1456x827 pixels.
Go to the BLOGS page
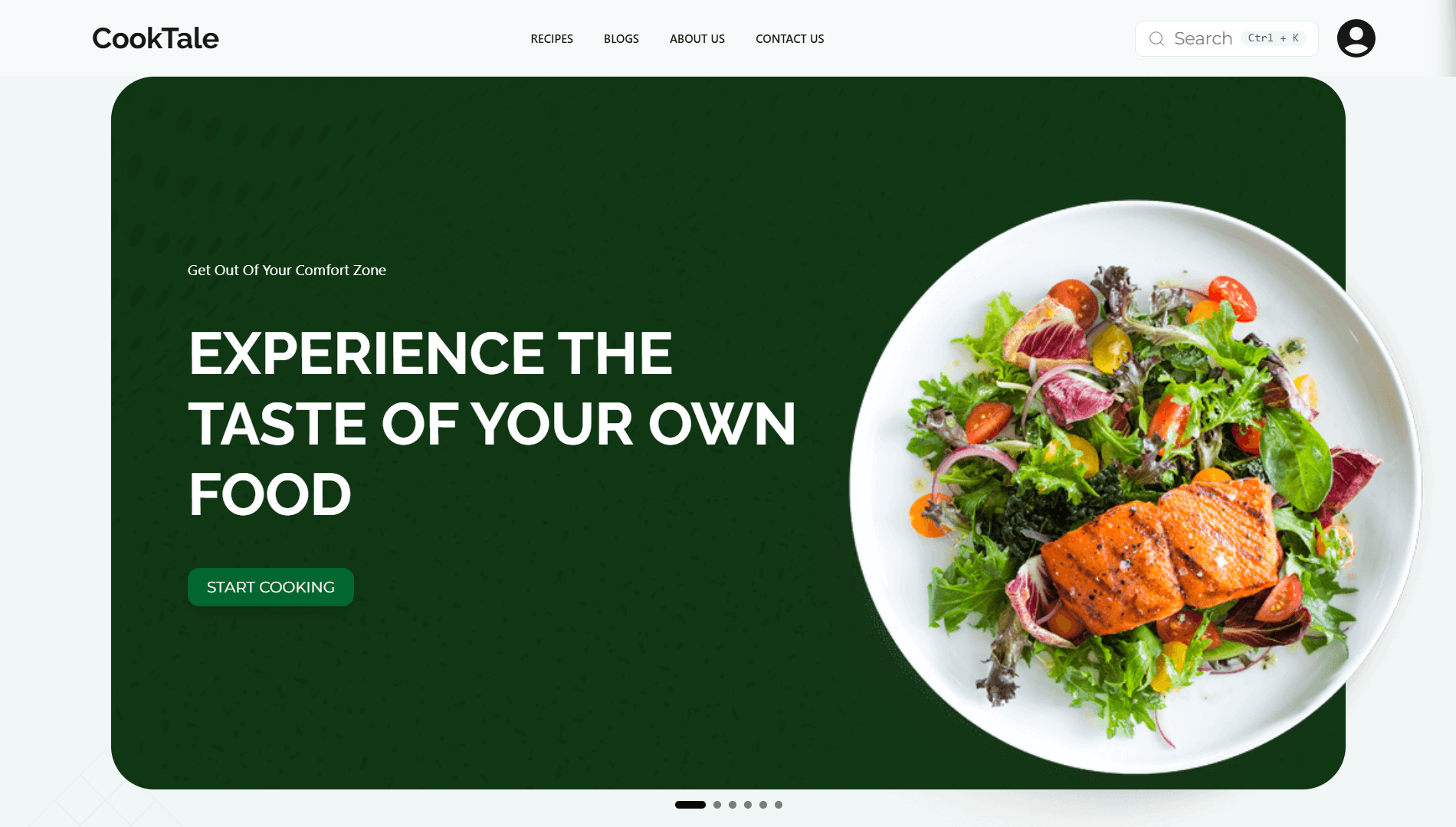coord(621,39)
